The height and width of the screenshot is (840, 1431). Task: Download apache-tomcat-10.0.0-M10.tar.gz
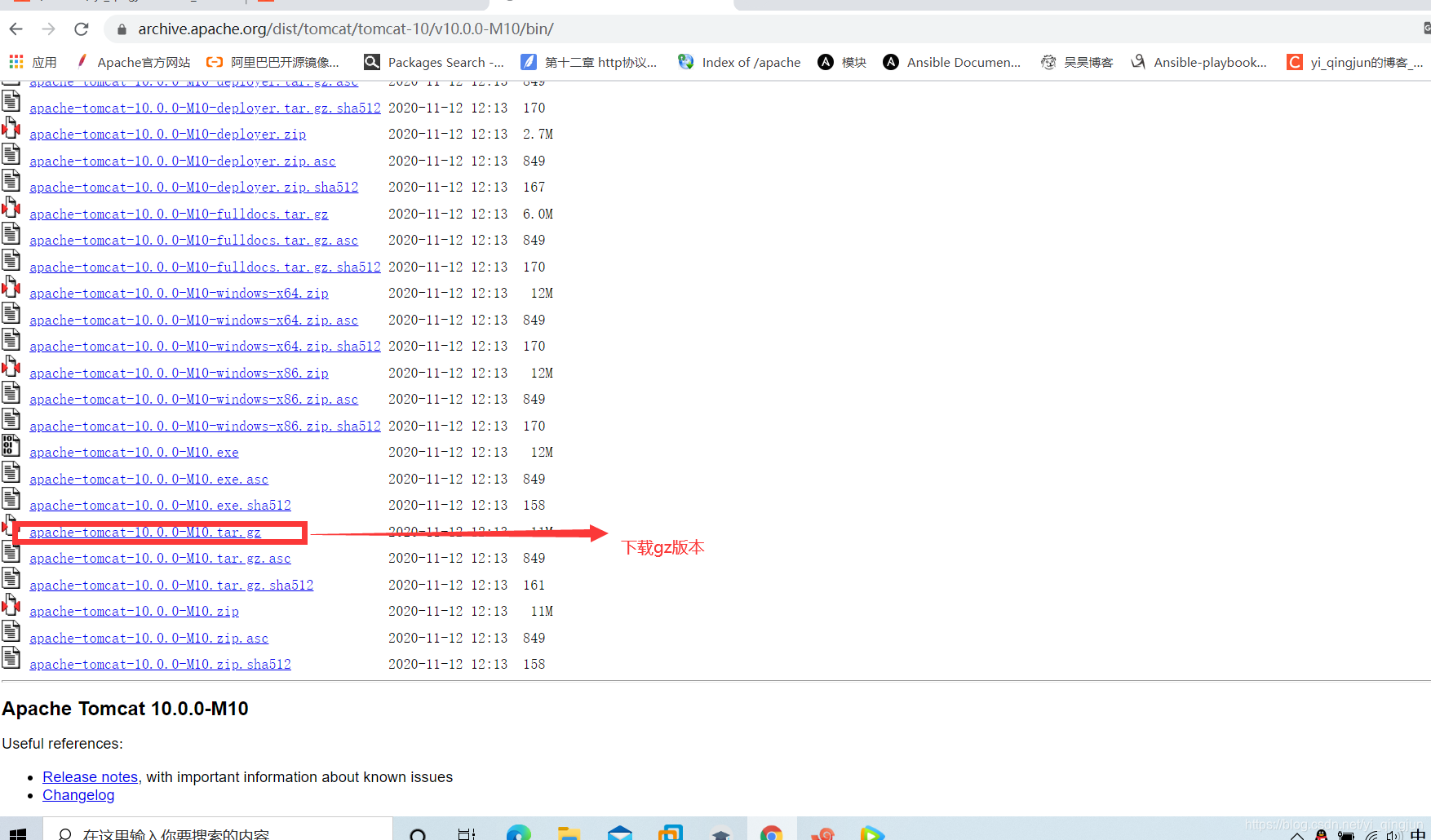click(x=145, y=532)
